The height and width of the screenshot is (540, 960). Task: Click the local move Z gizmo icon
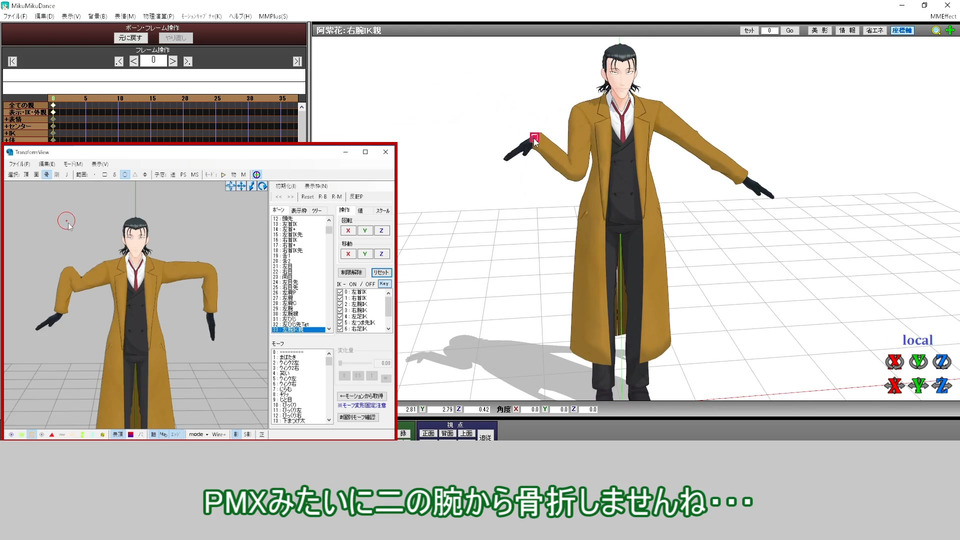click(942, 385)
